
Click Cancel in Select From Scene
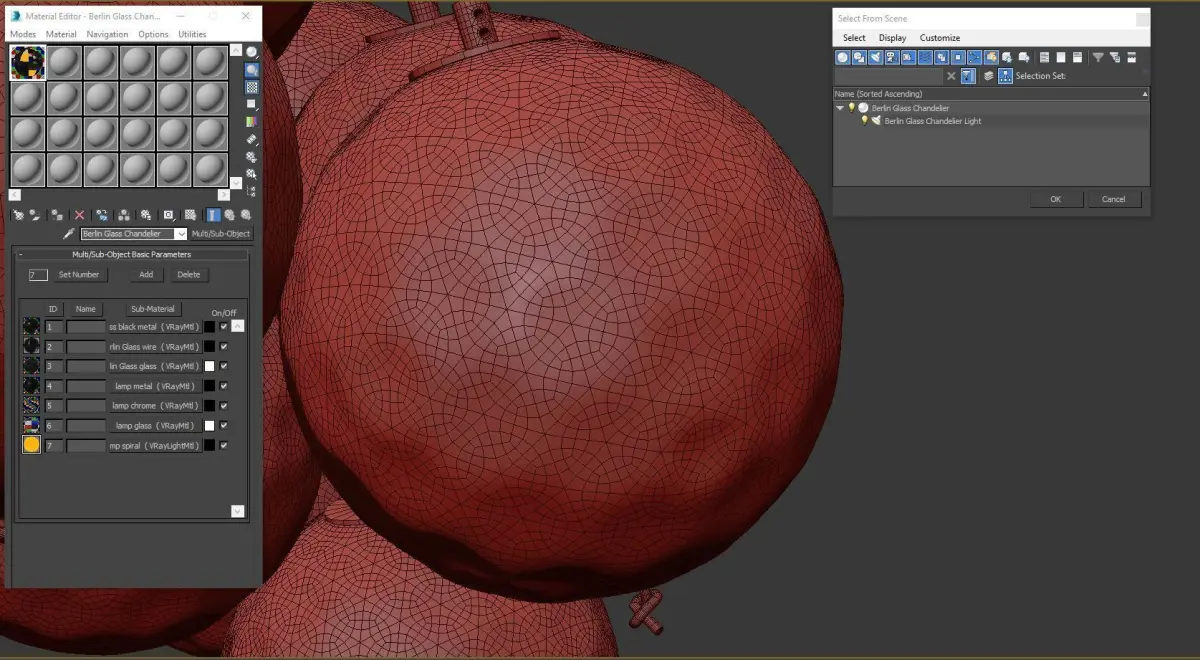click(x=1114, y=199)
